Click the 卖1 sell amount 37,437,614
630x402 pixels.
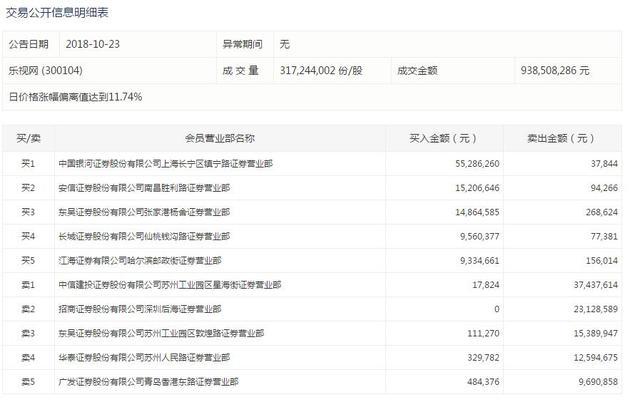coord(595,285)
